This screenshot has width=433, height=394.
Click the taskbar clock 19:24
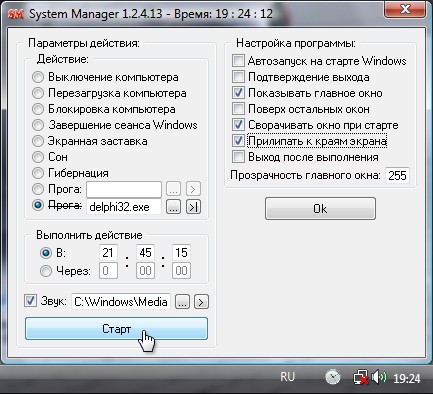(x=407, y=378)
